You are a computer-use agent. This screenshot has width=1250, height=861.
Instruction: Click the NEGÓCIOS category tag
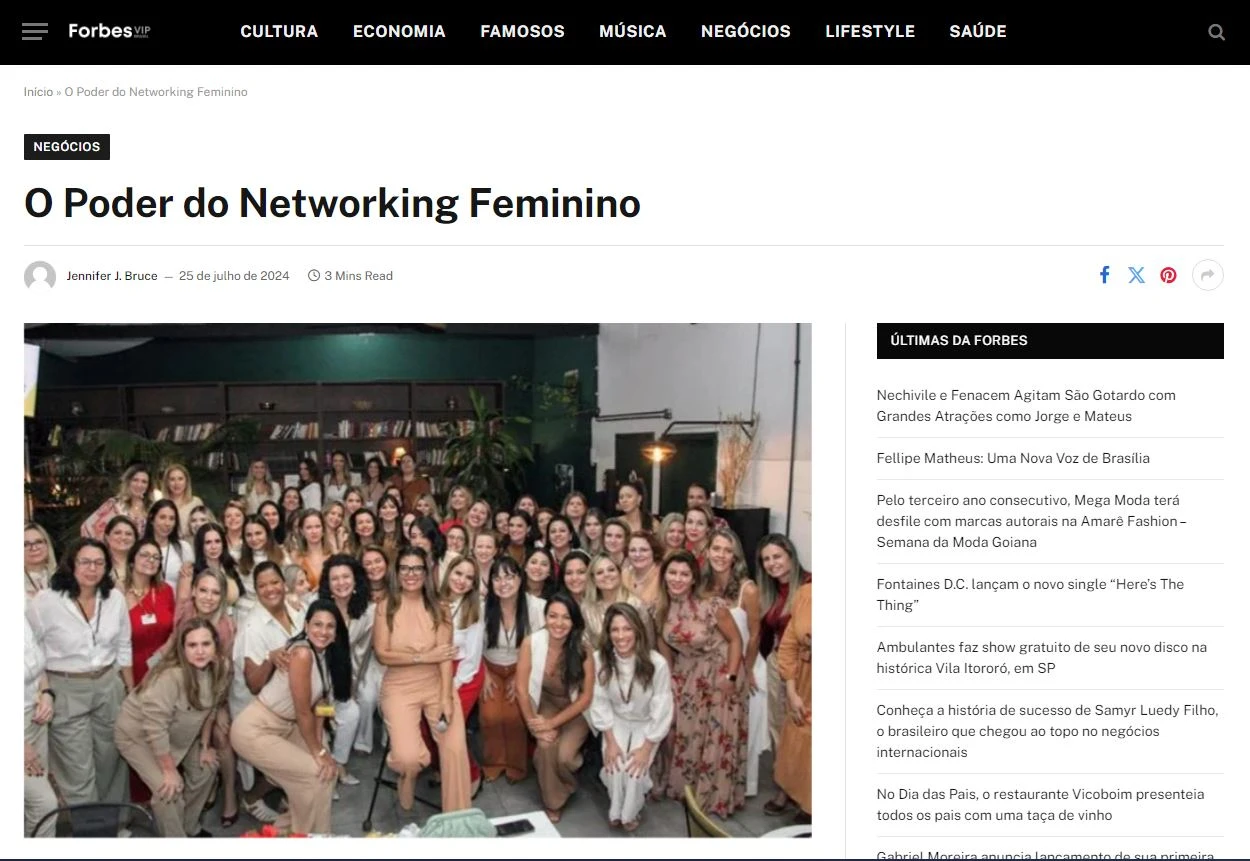point(67,147)
